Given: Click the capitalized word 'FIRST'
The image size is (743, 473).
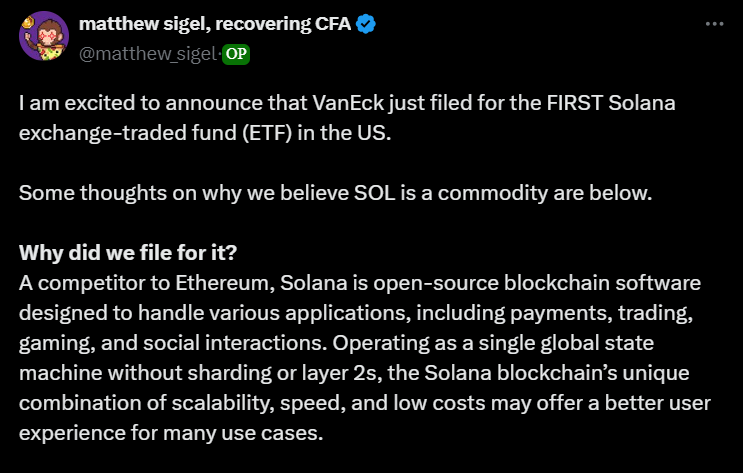Looking at the screenshot, I should (574, 103).
